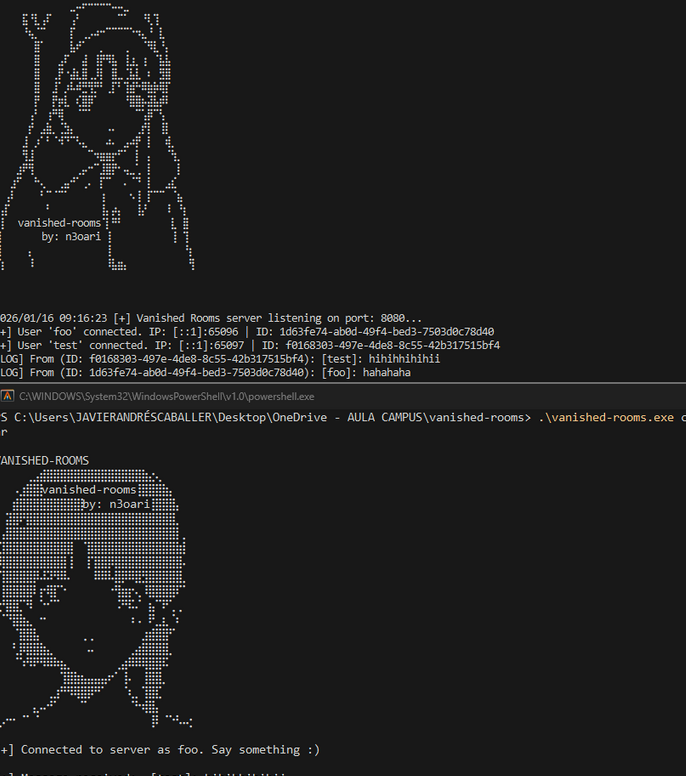The width and height of the screenshot is (686, 776).
Task: Click the raised hand in server ASCII art
Action: [36, 30]
